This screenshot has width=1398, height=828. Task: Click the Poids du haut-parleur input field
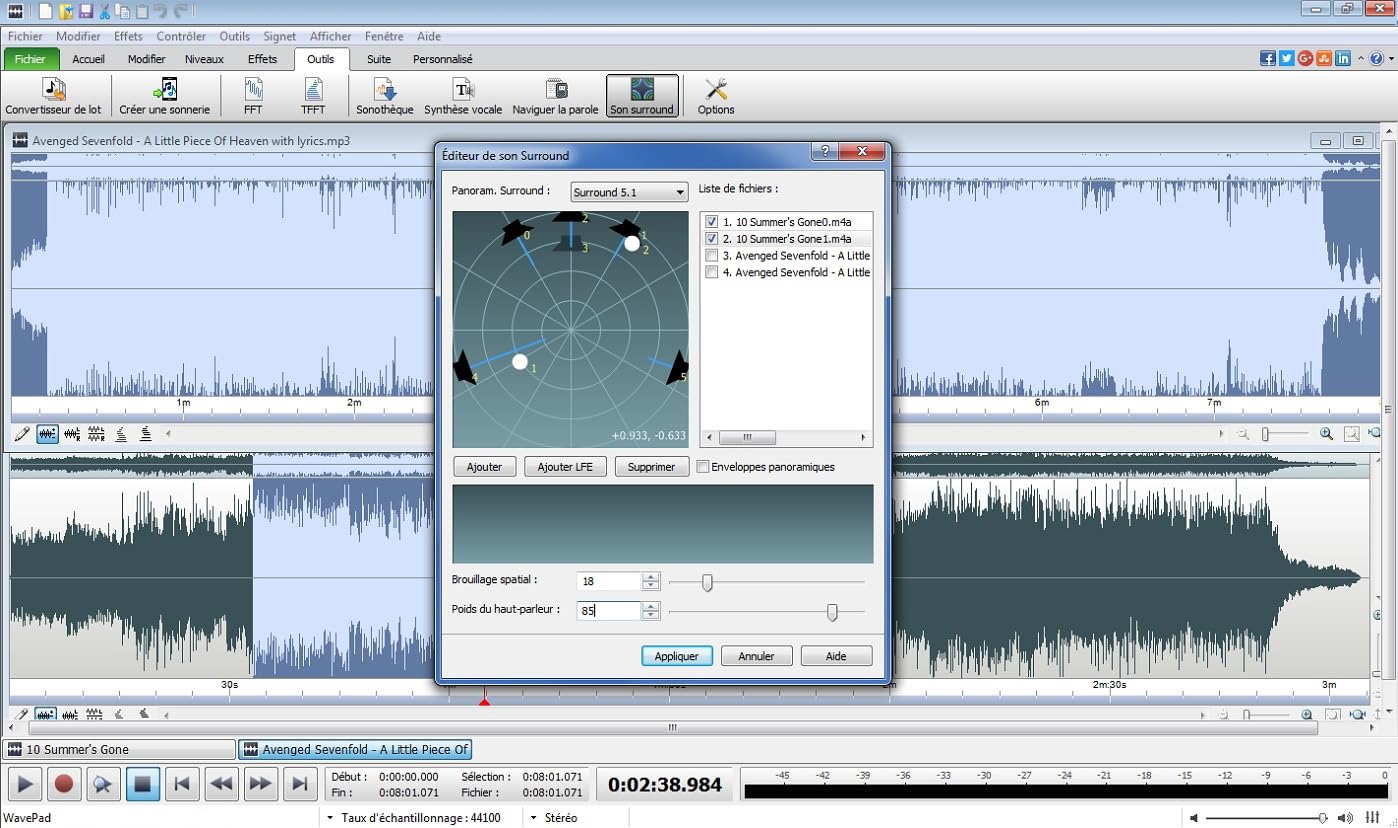click(x=608, y=610)
